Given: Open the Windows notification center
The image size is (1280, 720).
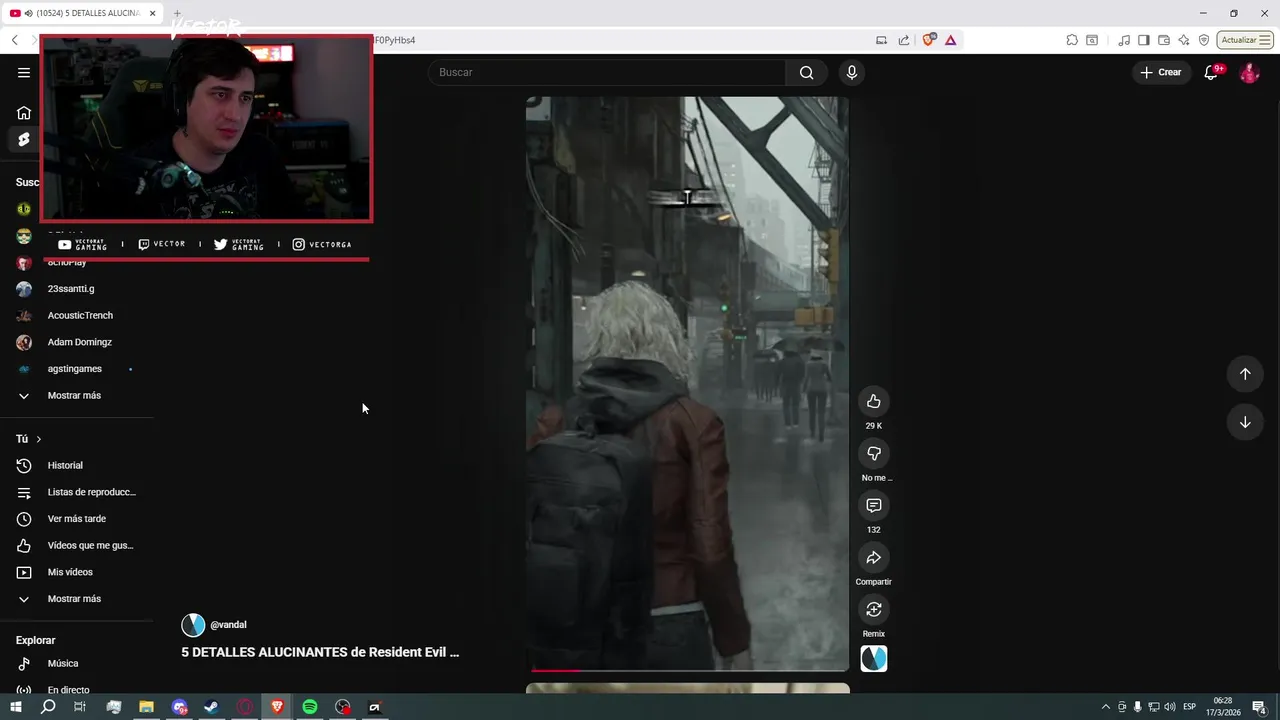Looking at the screenshot, I should tap(1259, 707).
